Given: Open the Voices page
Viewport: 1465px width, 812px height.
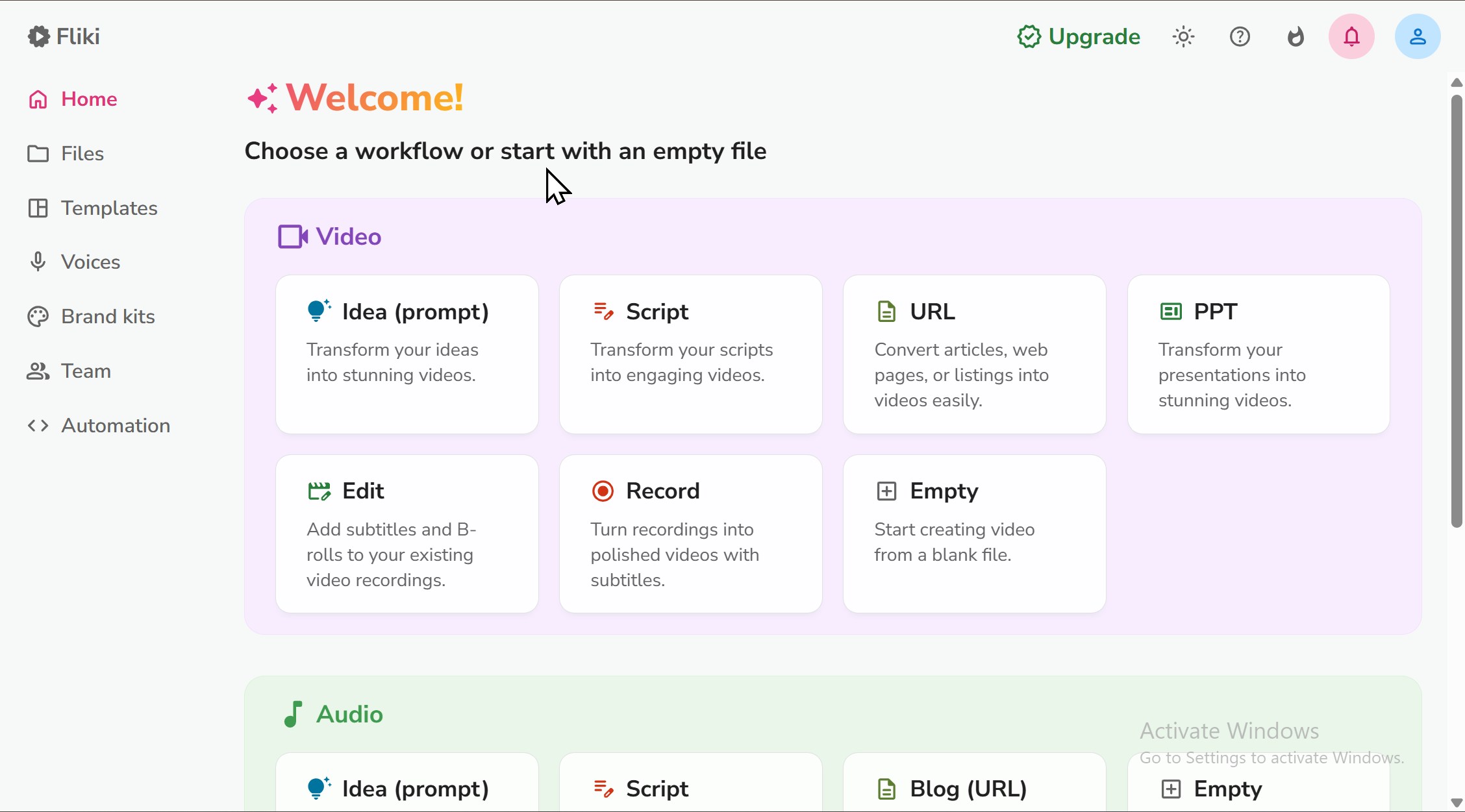Looking at the screenshot, I should (x=74, y=262).
